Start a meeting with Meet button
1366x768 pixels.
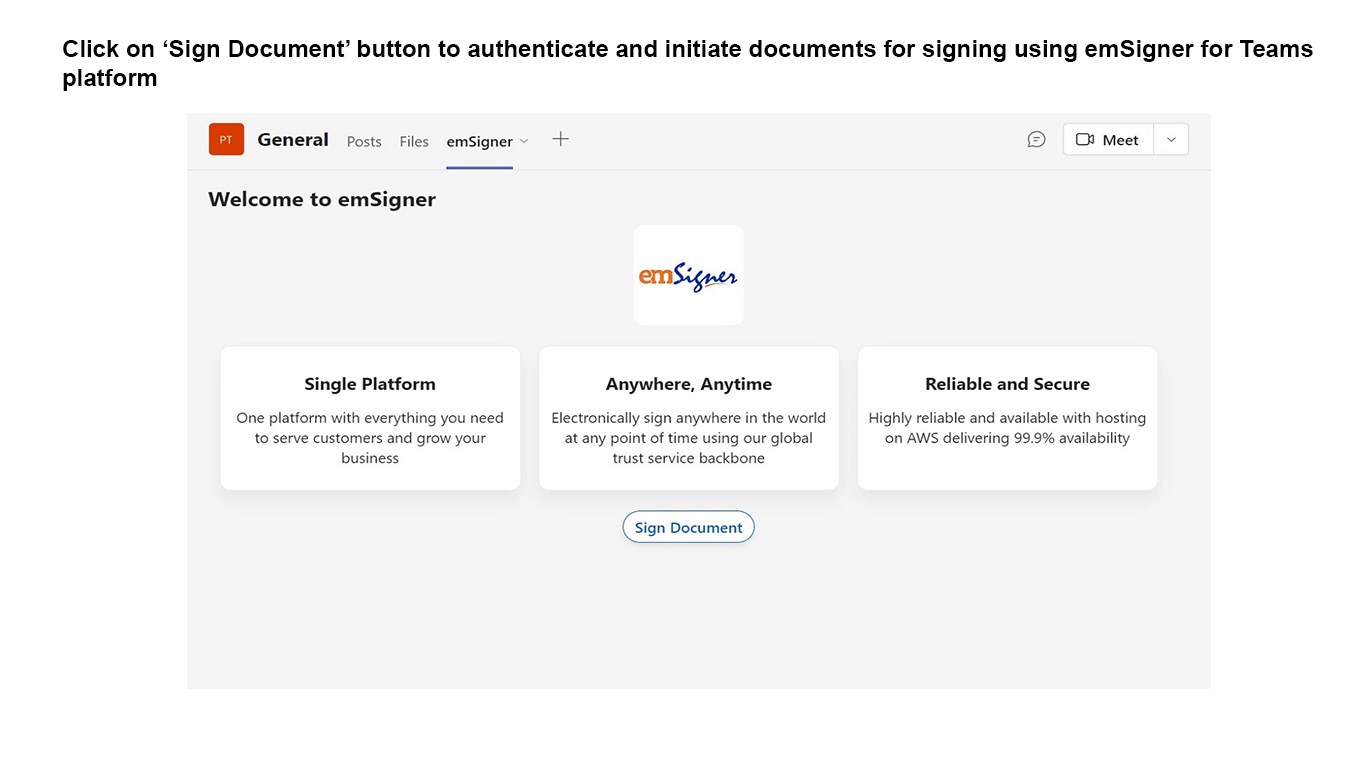click(x=1108, y=139)
